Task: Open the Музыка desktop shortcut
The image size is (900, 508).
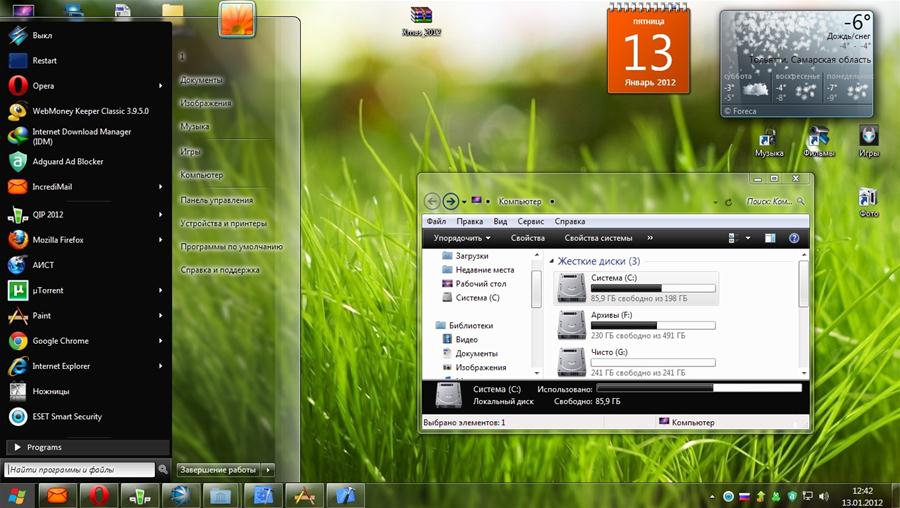Action: pos(768,140)
